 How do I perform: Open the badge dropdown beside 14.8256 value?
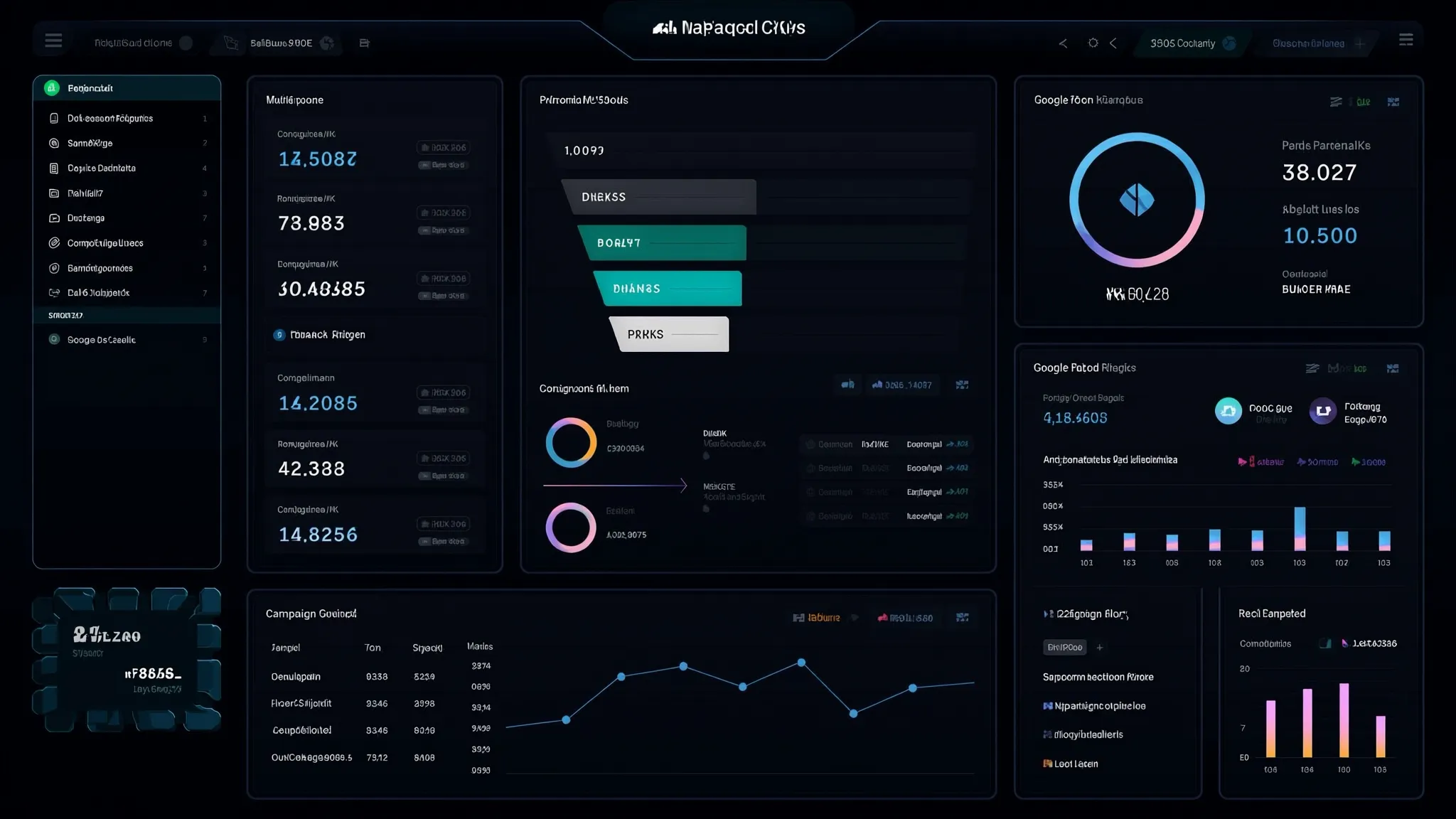[443, 524]
